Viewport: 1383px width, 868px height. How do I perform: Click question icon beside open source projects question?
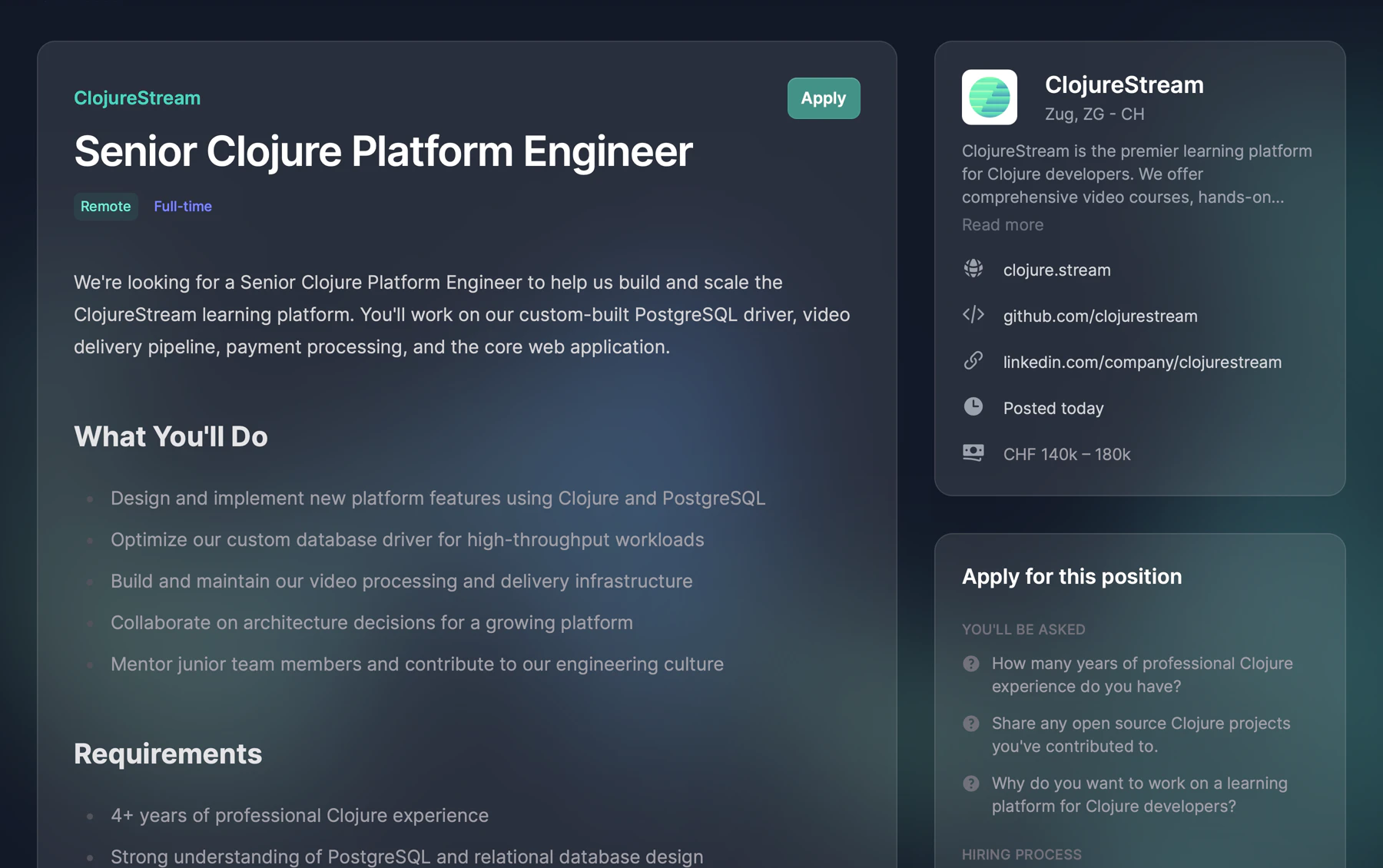(971, 724)
